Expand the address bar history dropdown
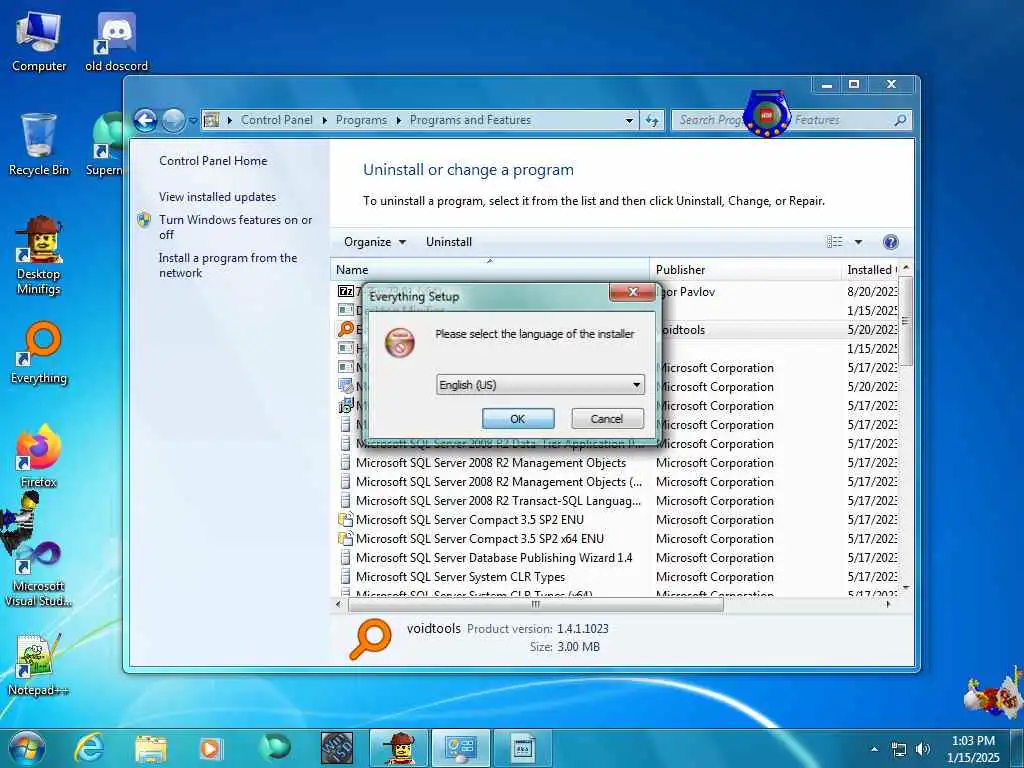1024x768 pixels. tap(629, 120)
